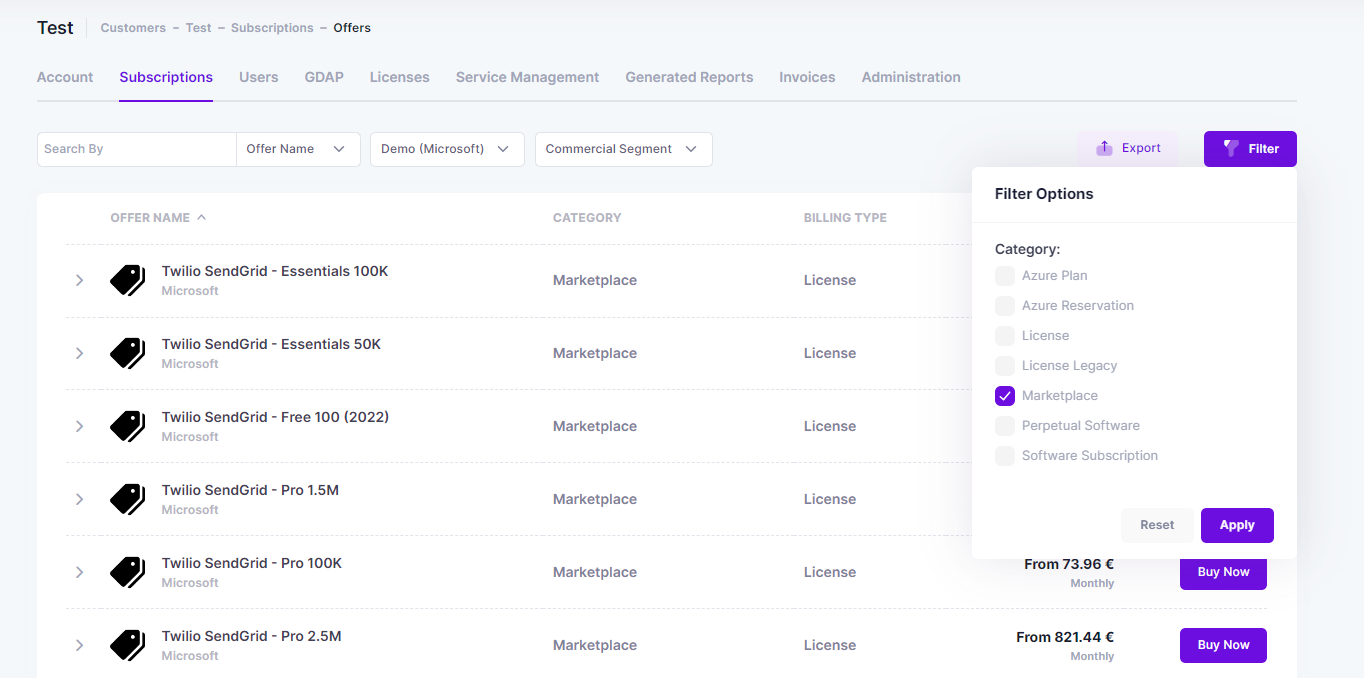1364x678 pixels.
Task: Click the tag icon for Essentials 50K
Action: [127, 353]
